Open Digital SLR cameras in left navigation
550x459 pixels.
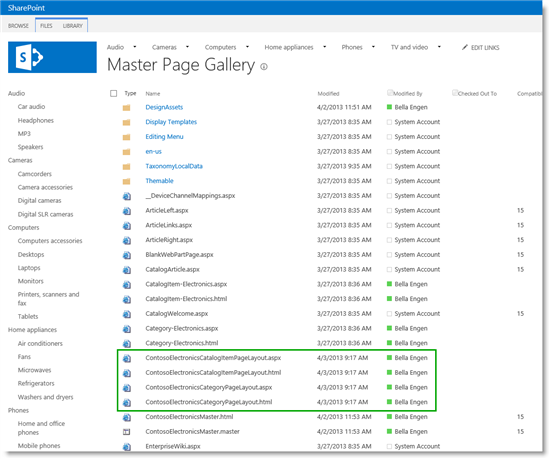coord(46,214)
